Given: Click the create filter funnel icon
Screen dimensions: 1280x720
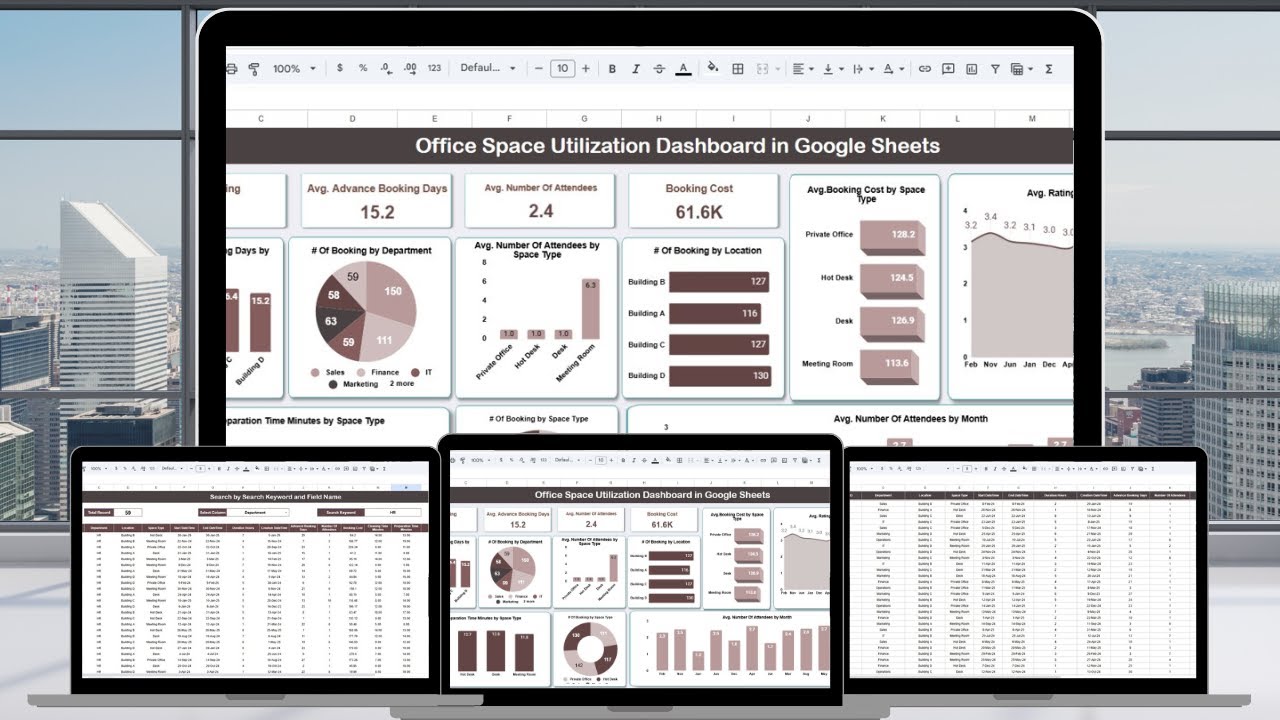Looking at the screenshot, I should [x=995, y=69].
